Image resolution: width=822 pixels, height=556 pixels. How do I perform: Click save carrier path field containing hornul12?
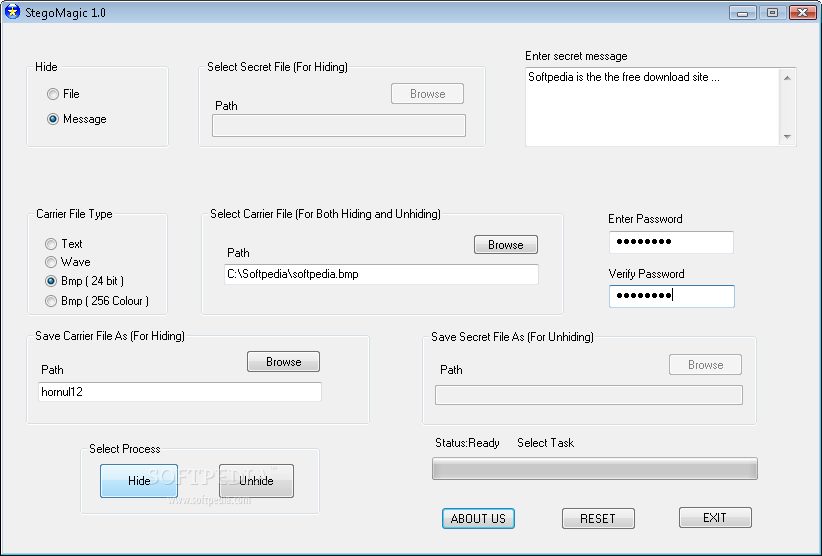[x=180, y=392]
